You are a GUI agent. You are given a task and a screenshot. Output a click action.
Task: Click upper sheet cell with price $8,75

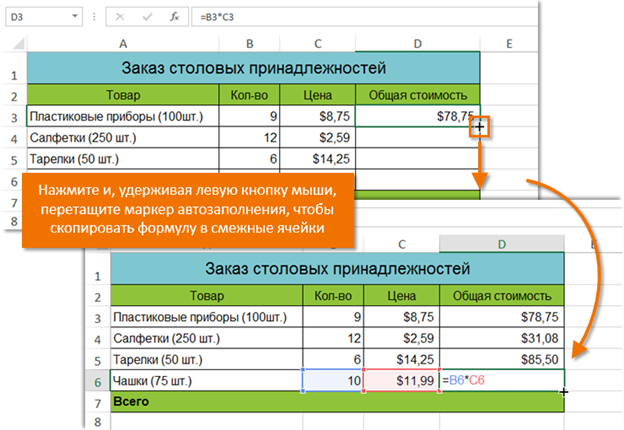318,116
